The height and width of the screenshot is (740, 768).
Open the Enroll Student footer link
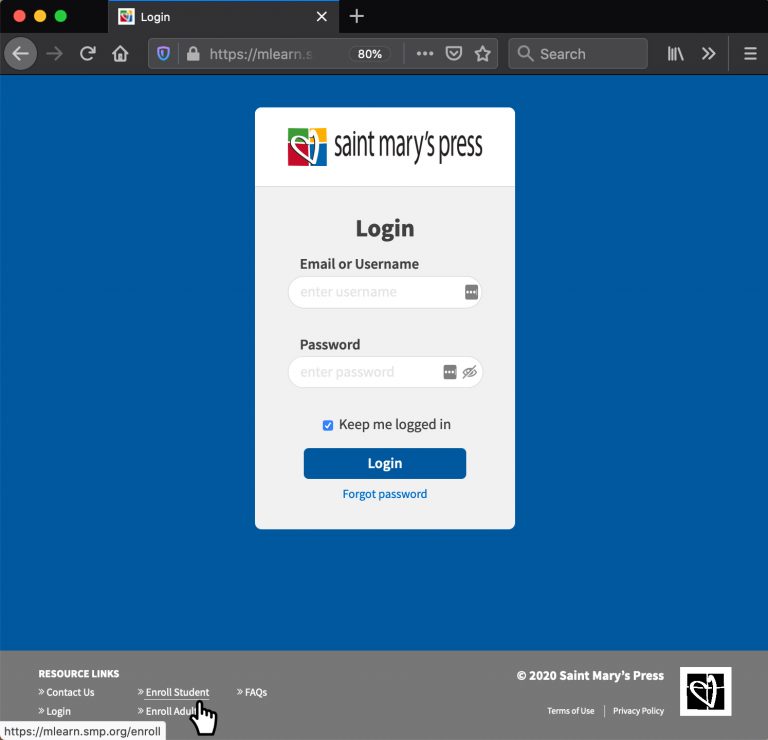(x=177, y=692)
